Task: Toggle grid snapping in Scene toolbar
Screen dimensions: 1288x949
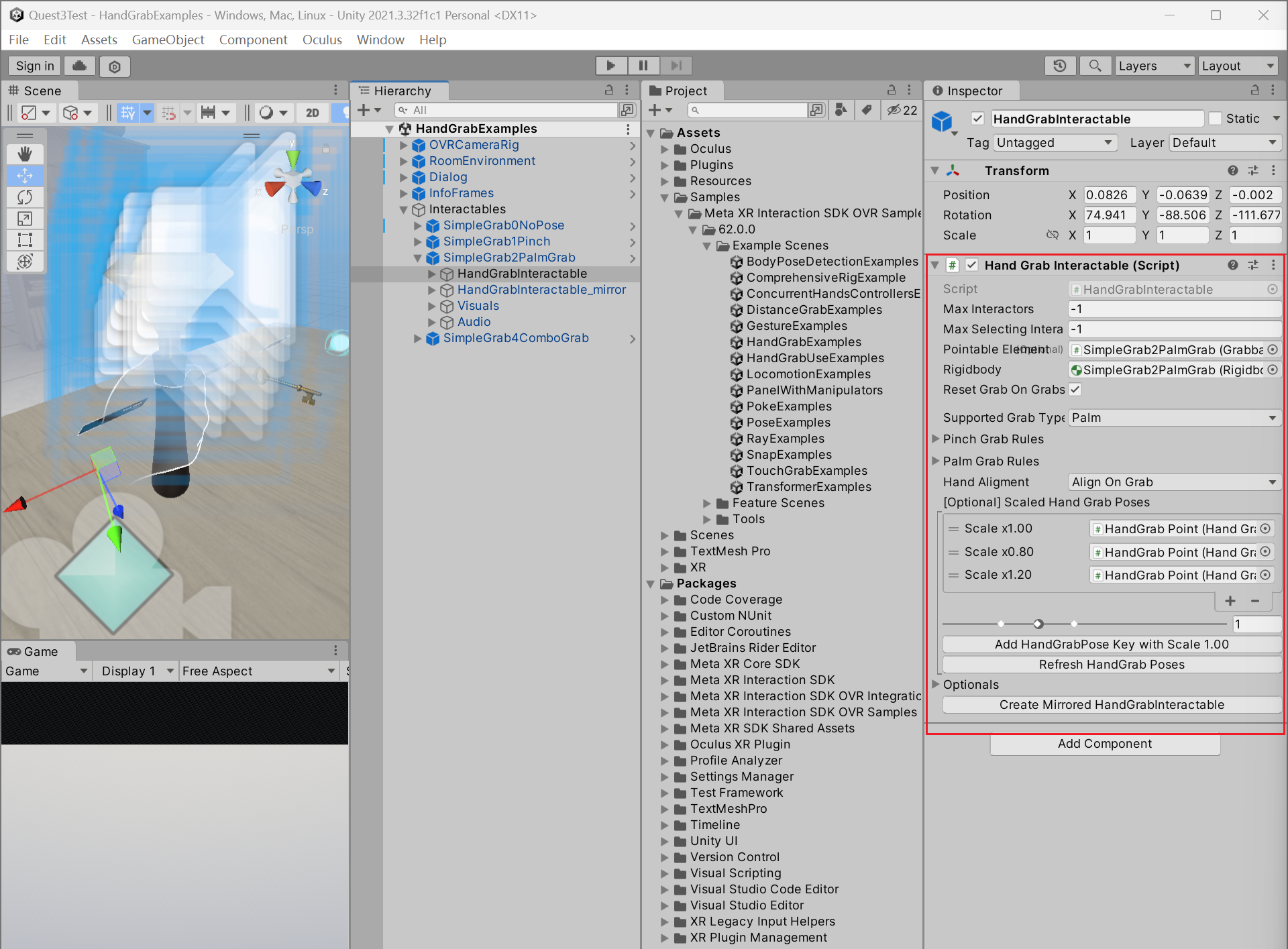Action: point(168,113)
